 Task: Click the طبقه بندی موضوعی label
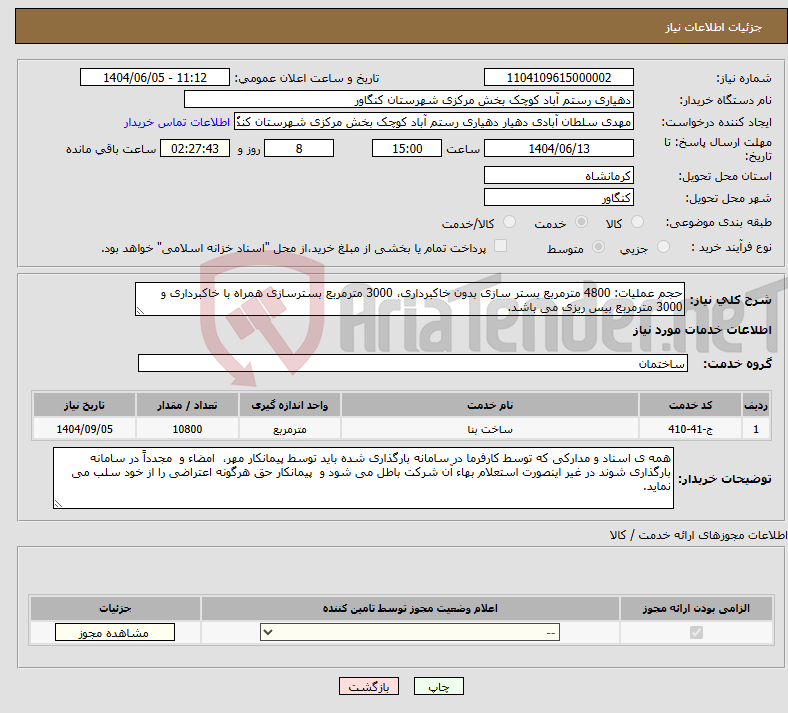(719, 222)
